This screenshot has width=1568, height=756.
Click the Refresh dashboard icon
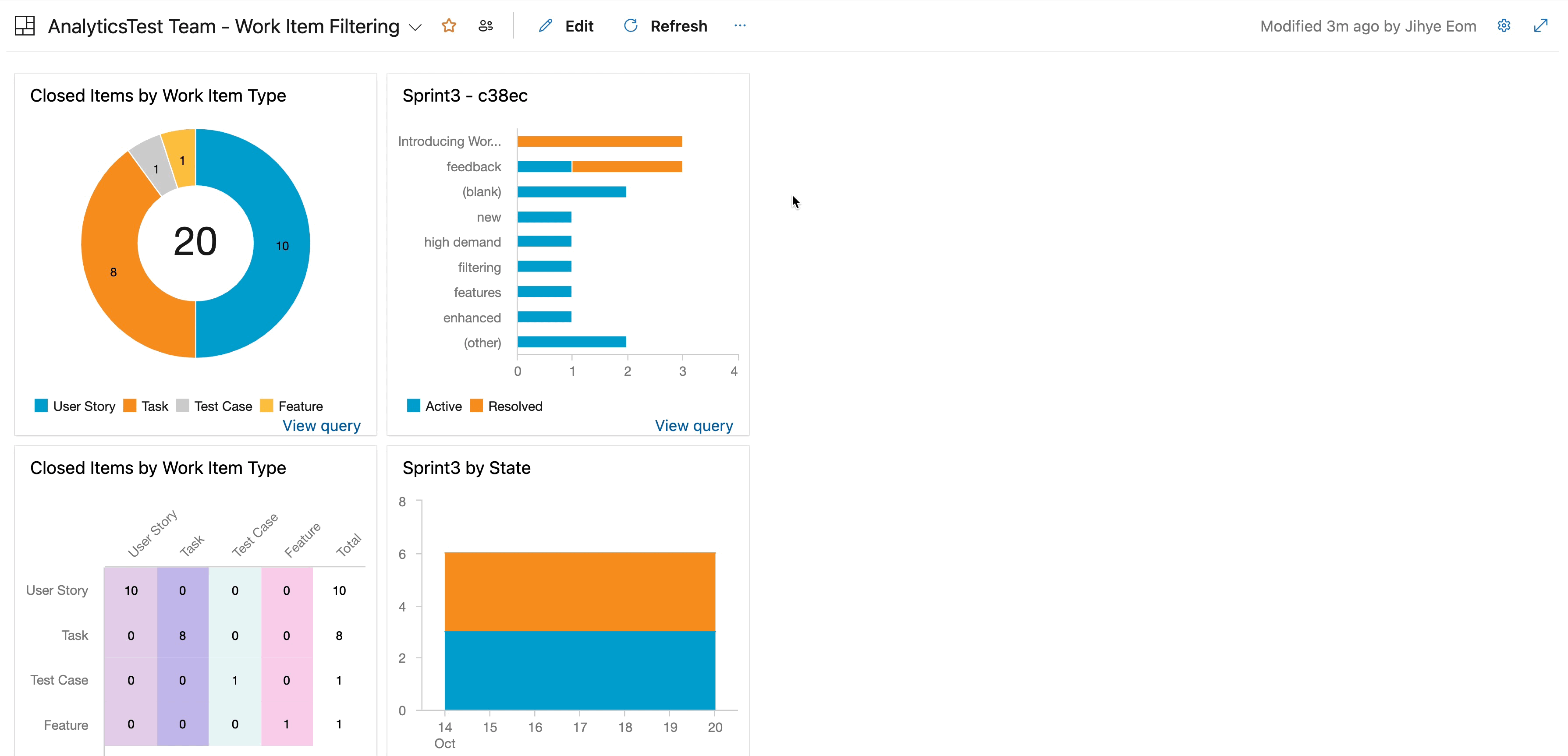tap(630, 26)
